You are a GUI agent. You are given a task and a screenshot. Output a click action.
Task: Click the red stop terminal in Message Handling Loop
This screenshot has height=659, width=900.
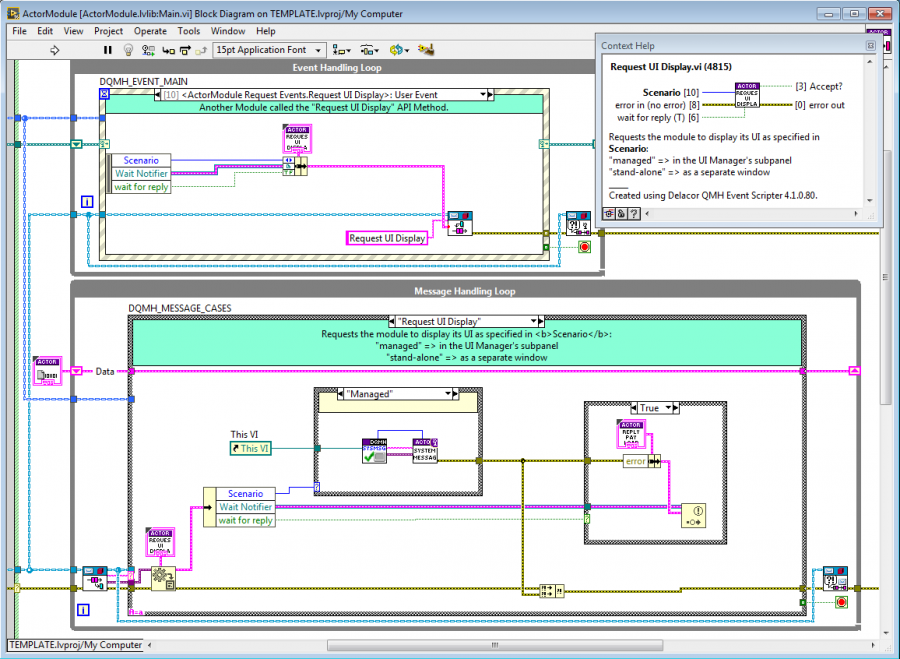tap(841, 603)
